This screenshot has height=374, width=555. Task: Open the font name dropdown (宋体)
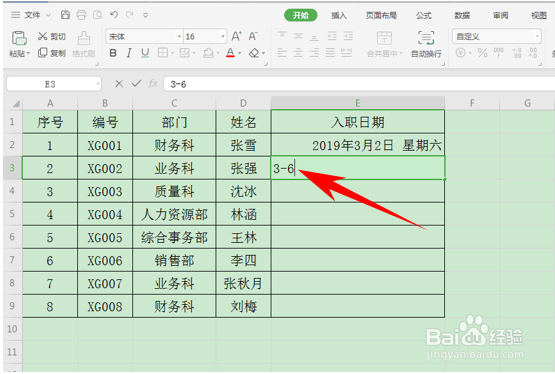(x=179, y=36)
